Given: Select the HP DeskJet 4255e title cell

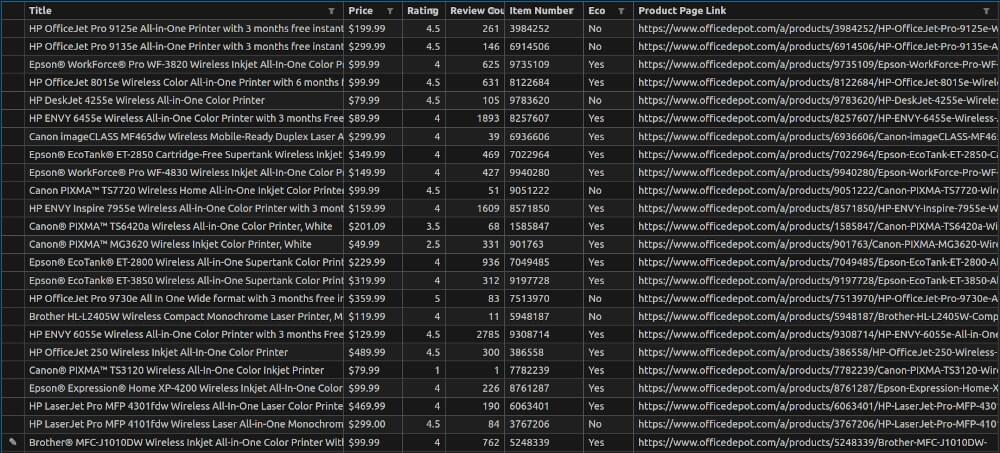Looking at the screenshot, I should click(x=185, y=100).
